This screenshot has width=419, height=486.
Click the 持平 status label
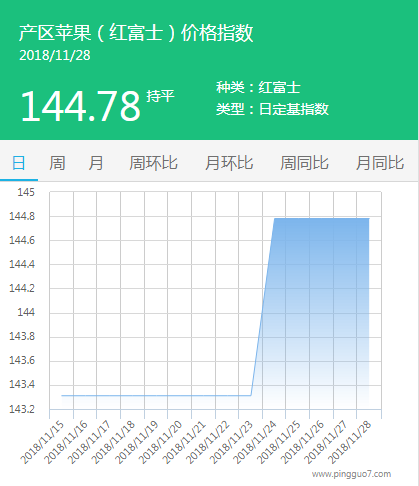tap(160, 96)
